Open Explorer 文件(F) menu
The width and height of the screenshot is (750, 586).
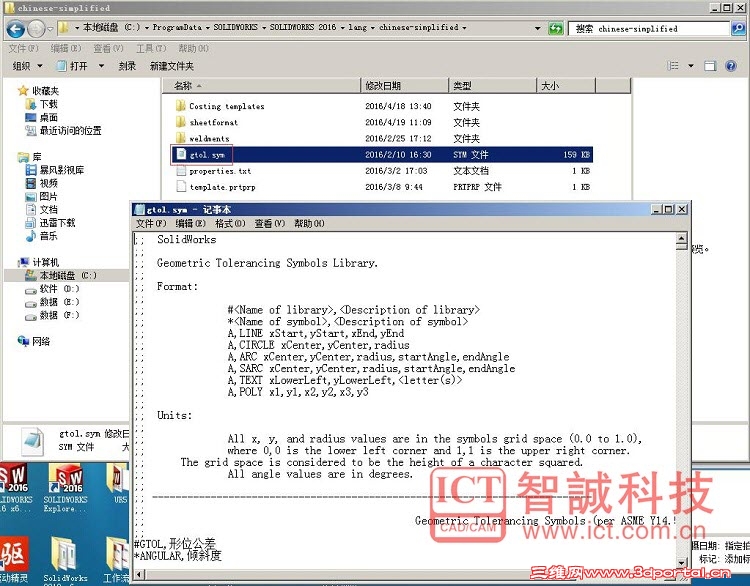(23, 48)
